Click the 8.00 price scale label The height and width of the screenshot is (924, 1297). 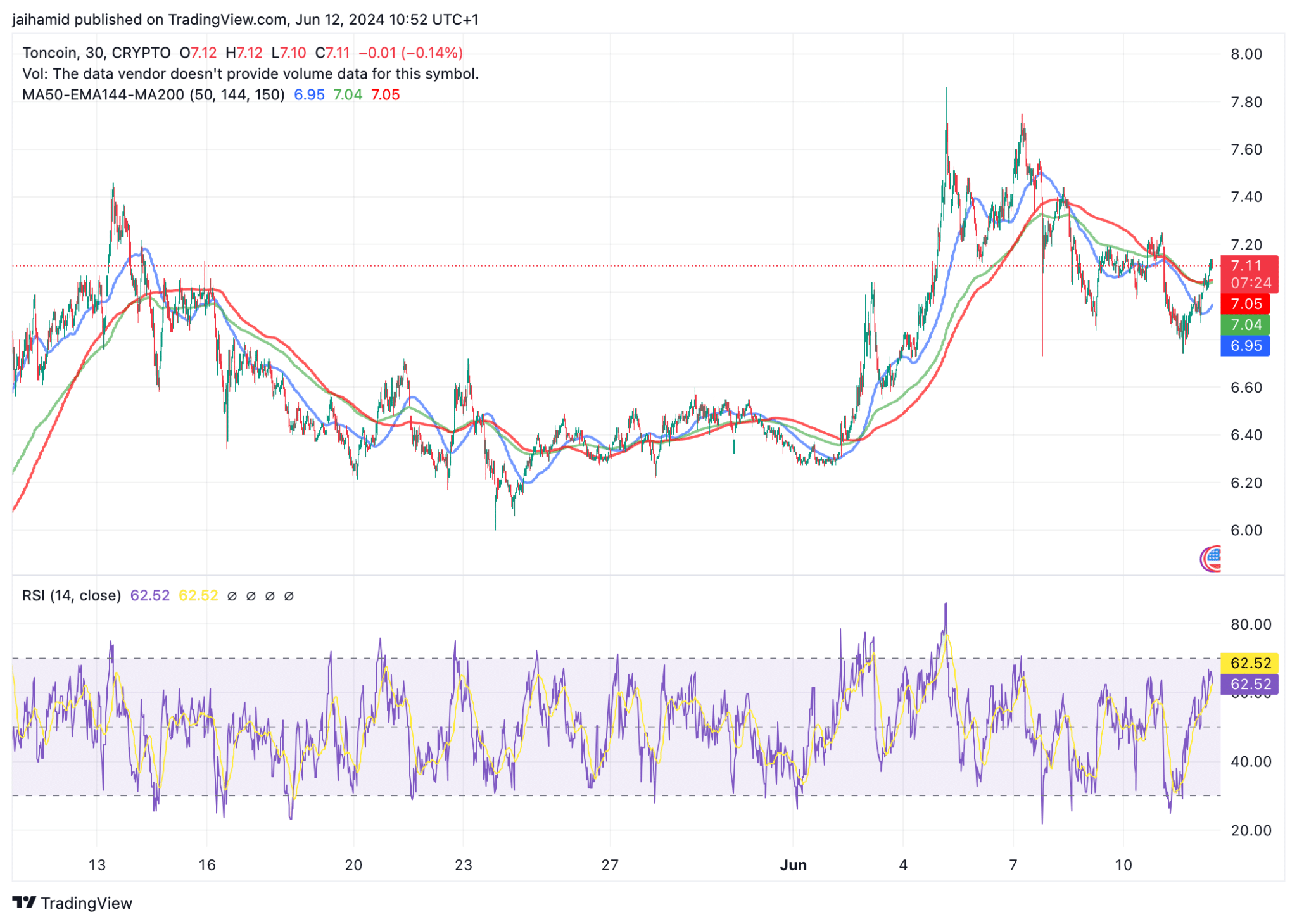1246,54
